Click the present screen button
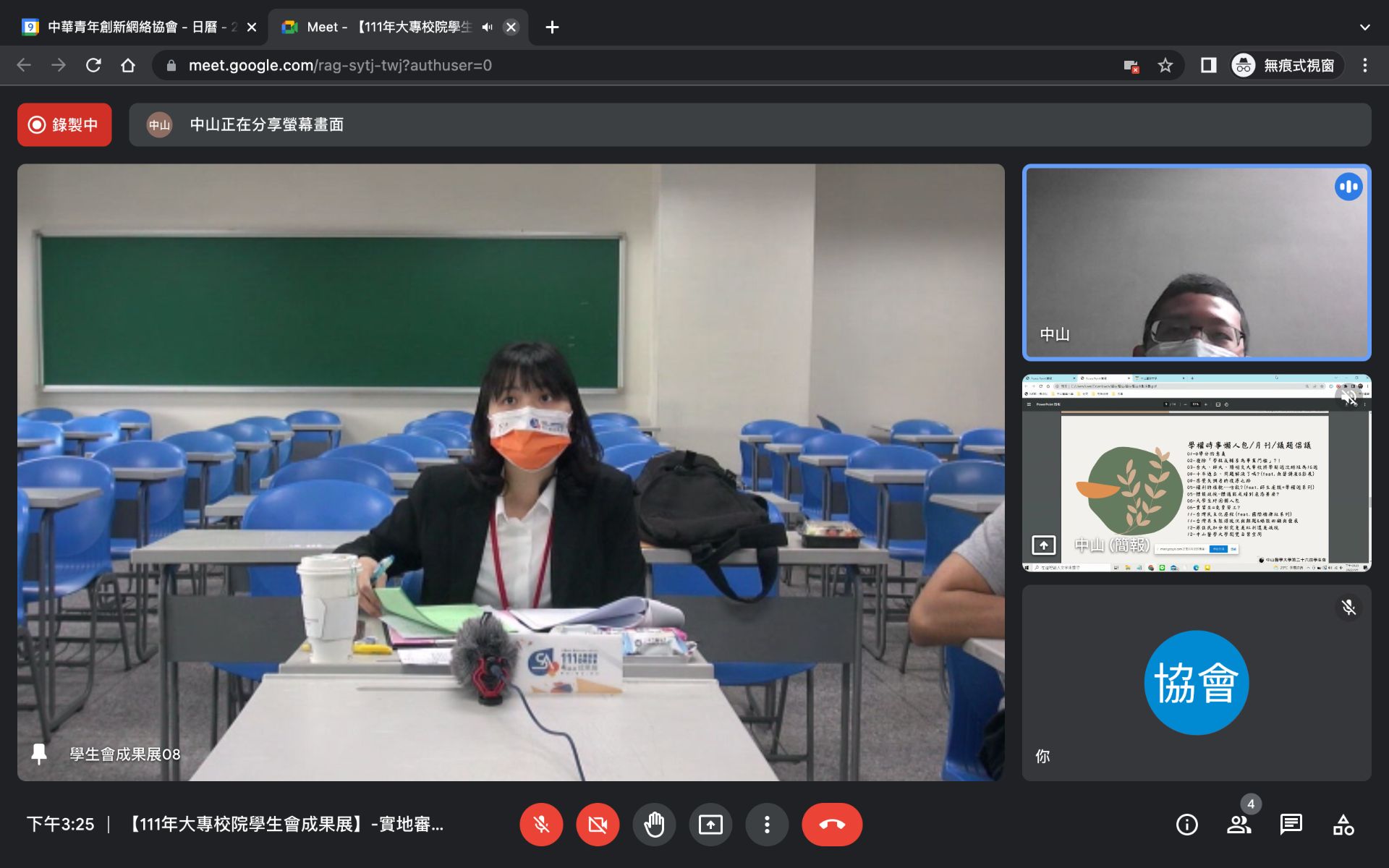 coord(710,824)
